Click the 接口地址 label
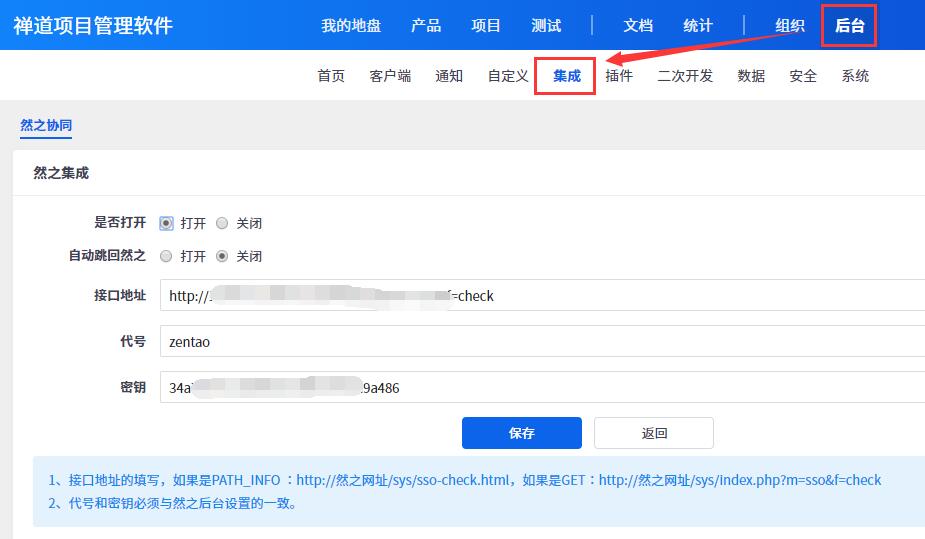Screen dimensions: 925x539 [120, 295]
